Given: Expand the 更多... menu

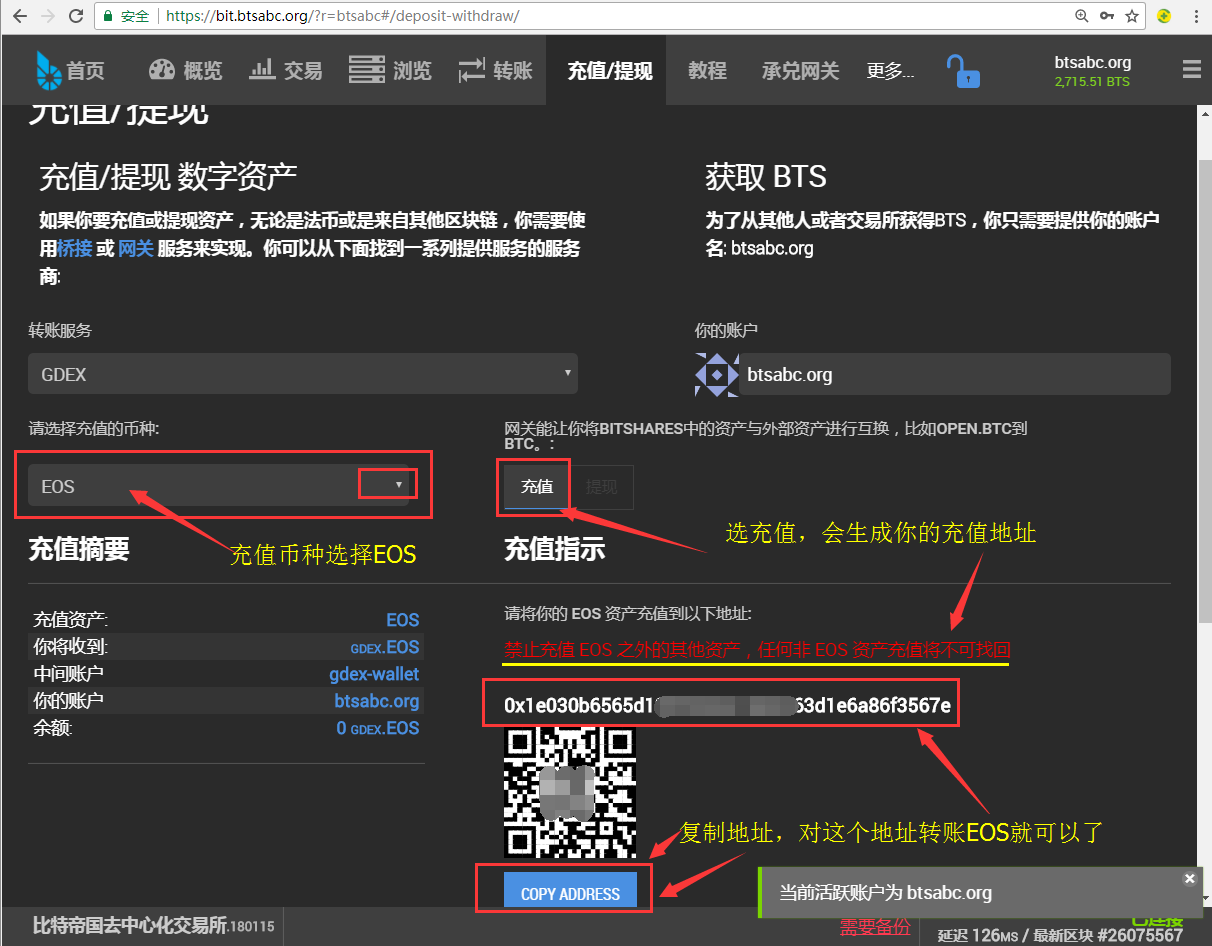Looking at the screenshot, I should [890, 71].
